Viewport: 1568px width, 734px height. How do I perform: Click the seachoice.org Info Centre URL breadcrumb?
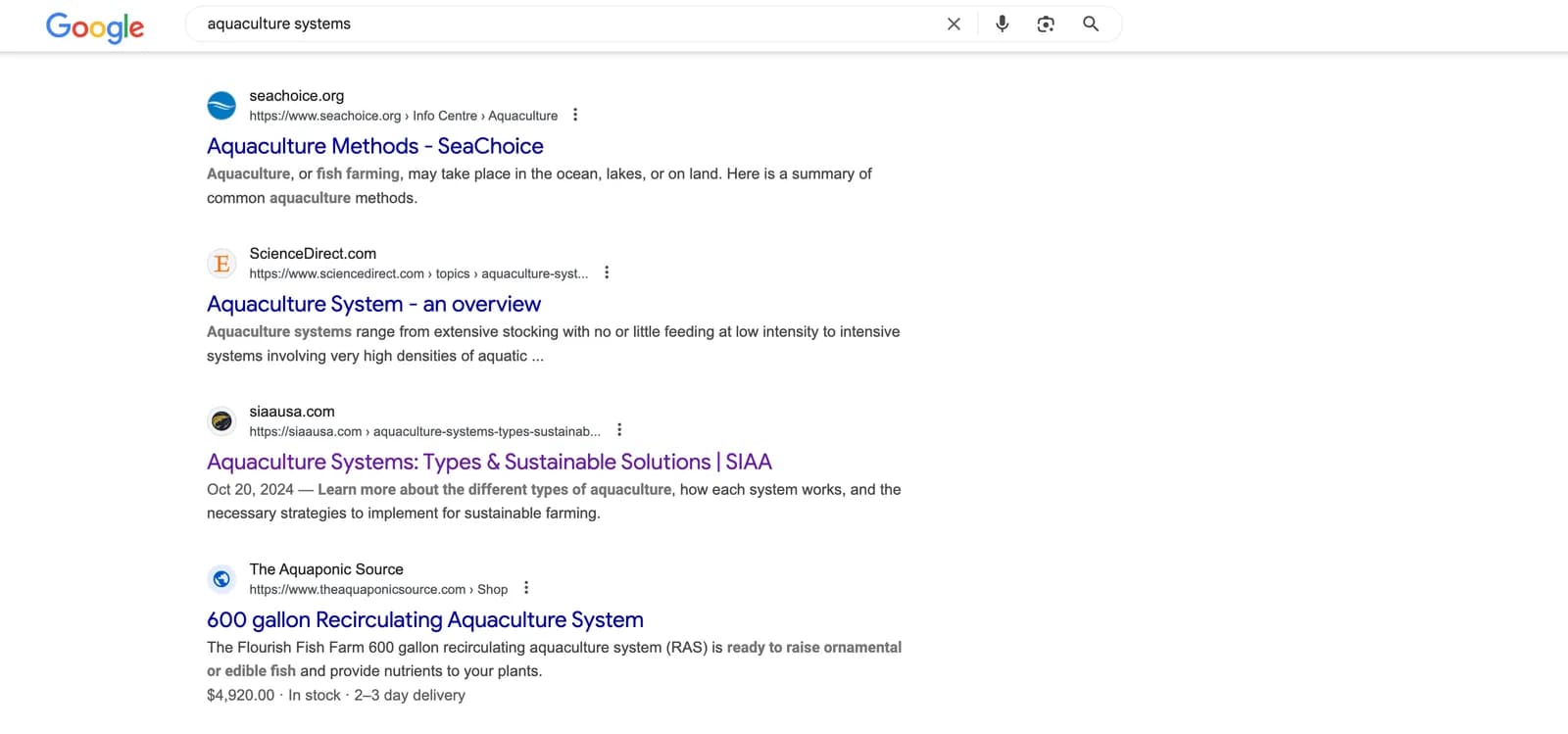pyautogui.click(x=404, y=116)
